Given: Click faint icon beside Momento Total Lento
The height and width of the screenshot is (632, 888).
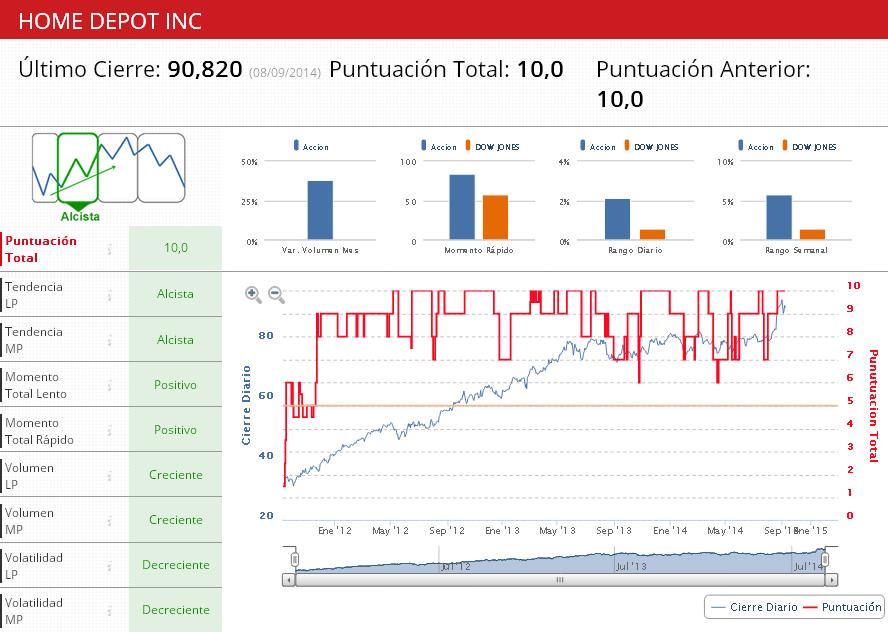Looking at the screenshot, I should point(109,386).
